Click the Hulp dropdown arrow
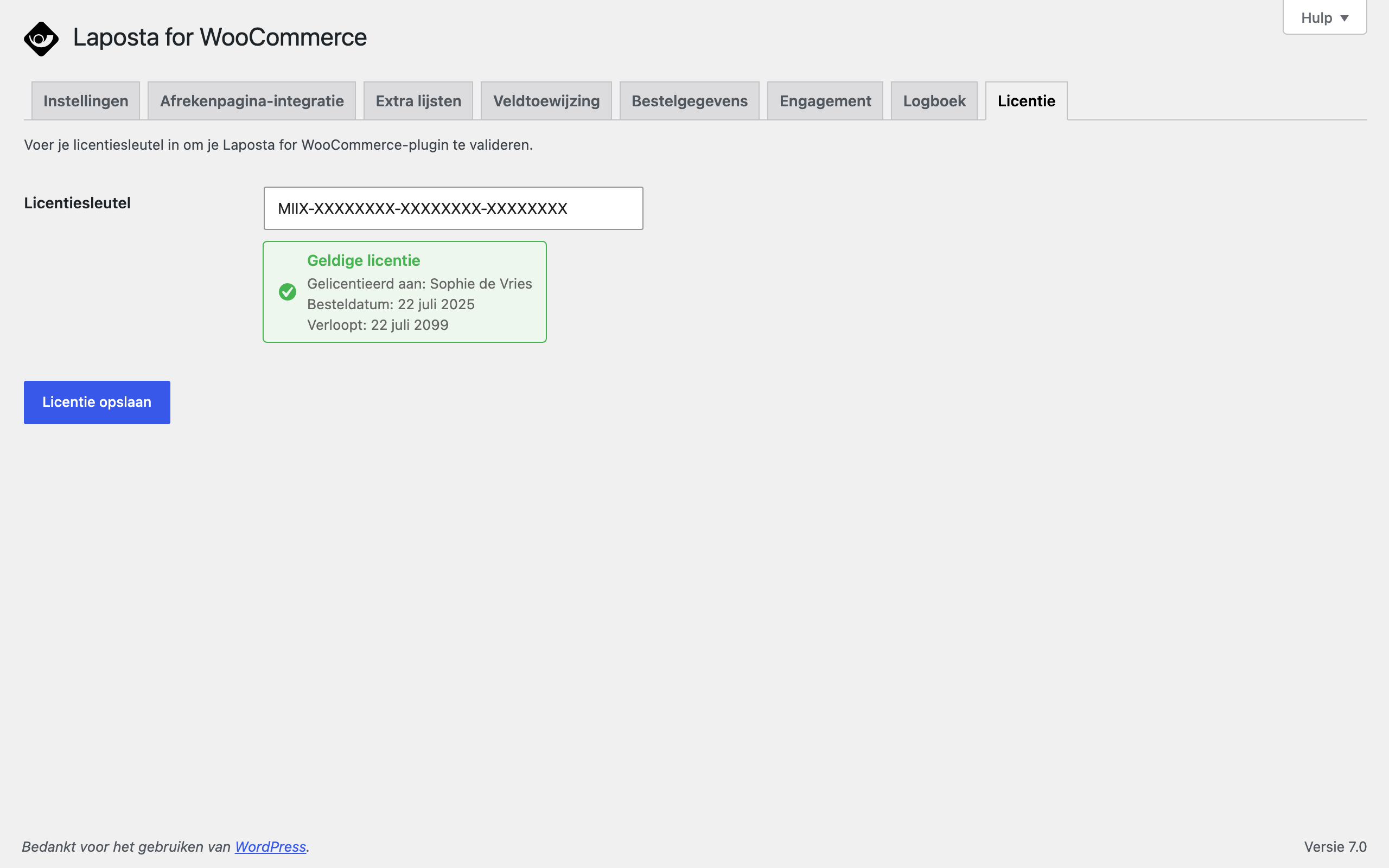Screen dimensions: 1389x868 (1344, 18)
